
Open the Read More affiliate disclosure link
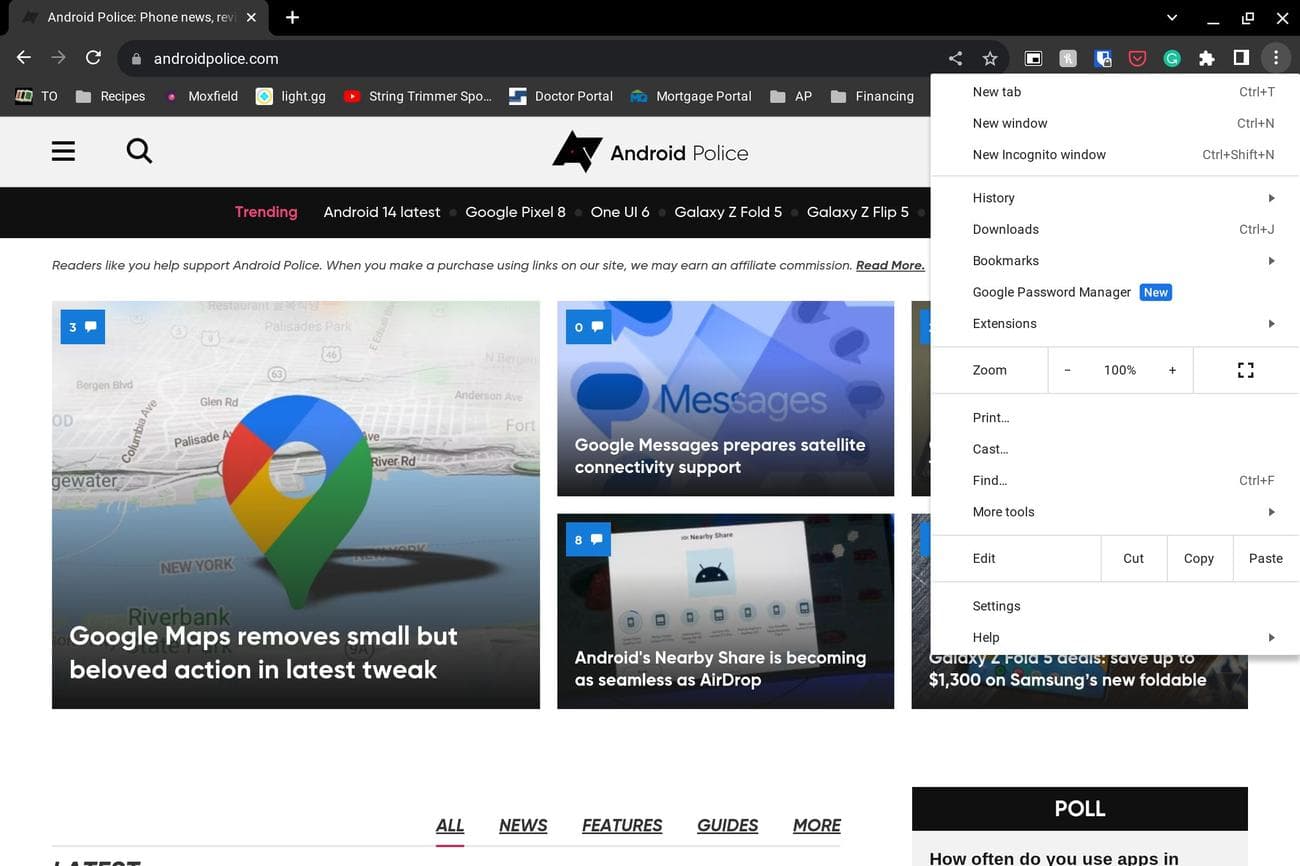click(x=889, y=265)
